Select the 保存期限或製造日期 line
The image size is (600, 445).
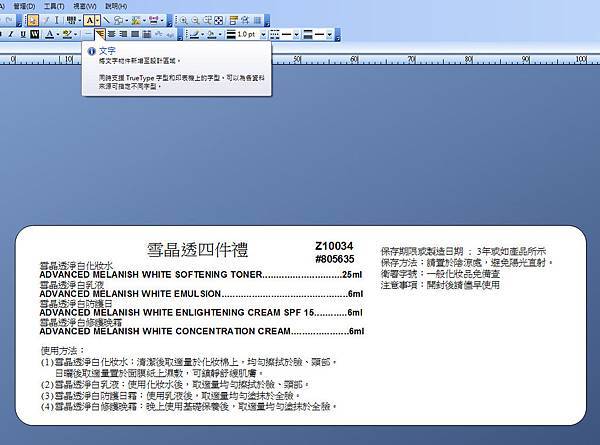(463, 251)
